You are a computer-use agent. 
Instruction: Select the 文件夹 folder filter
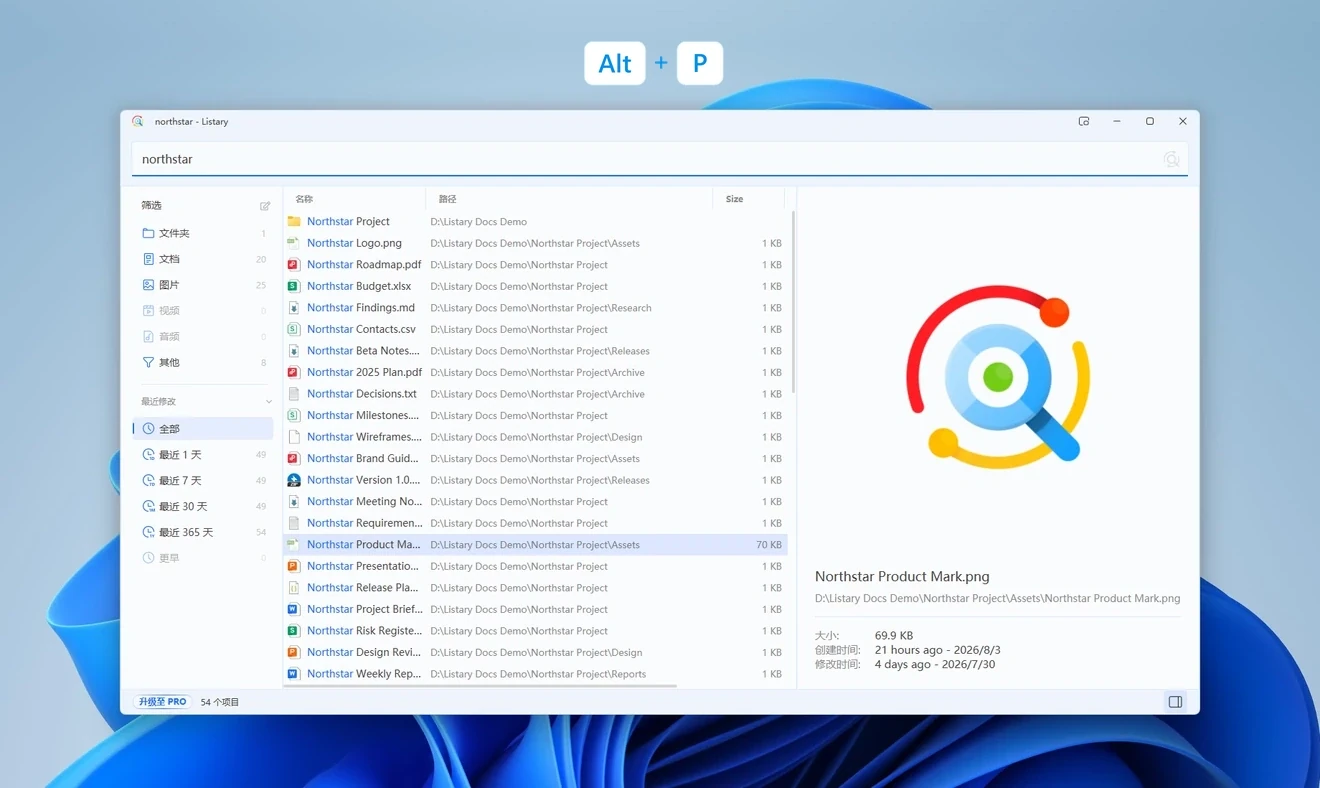point(203,233)
